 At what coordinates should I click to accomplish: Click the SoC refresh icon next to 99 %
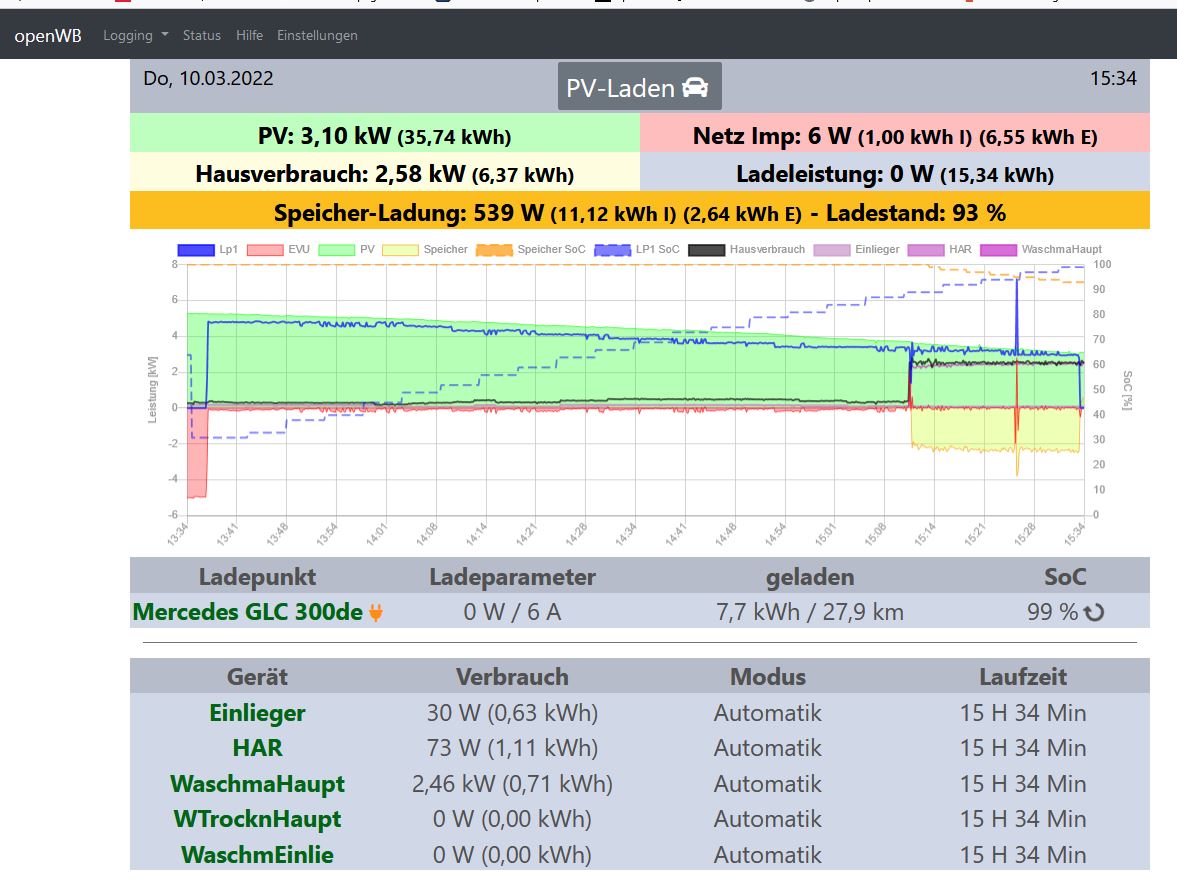[1094, 612]
